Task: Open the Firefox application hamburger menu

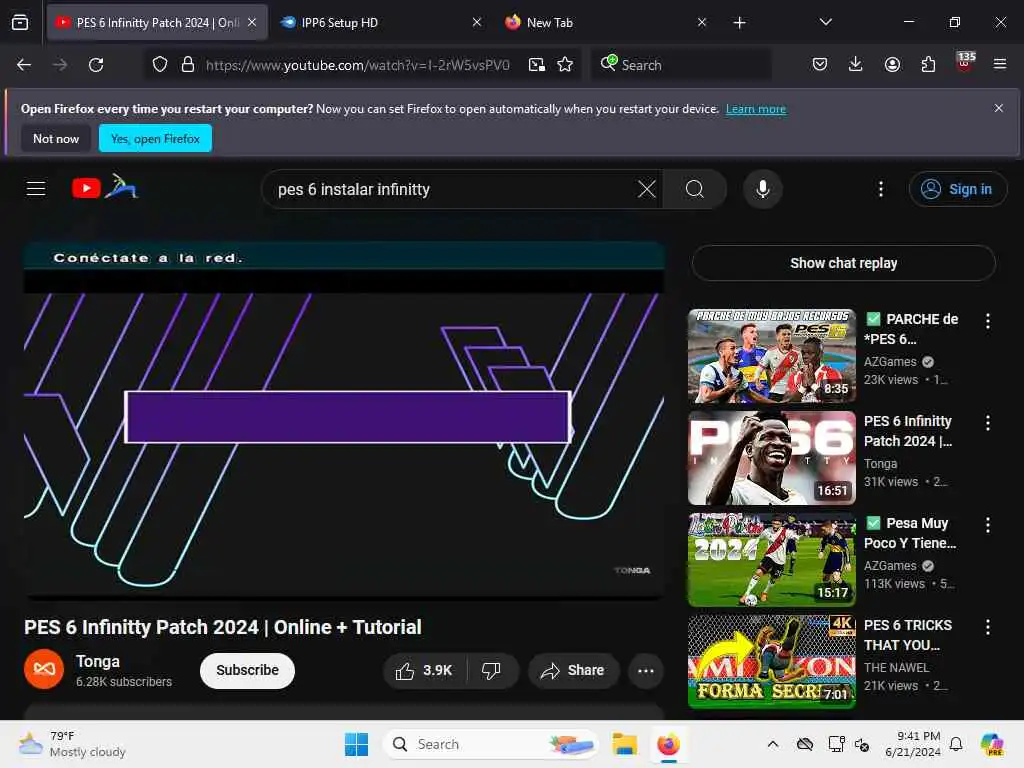Action: coord(1000,64)
